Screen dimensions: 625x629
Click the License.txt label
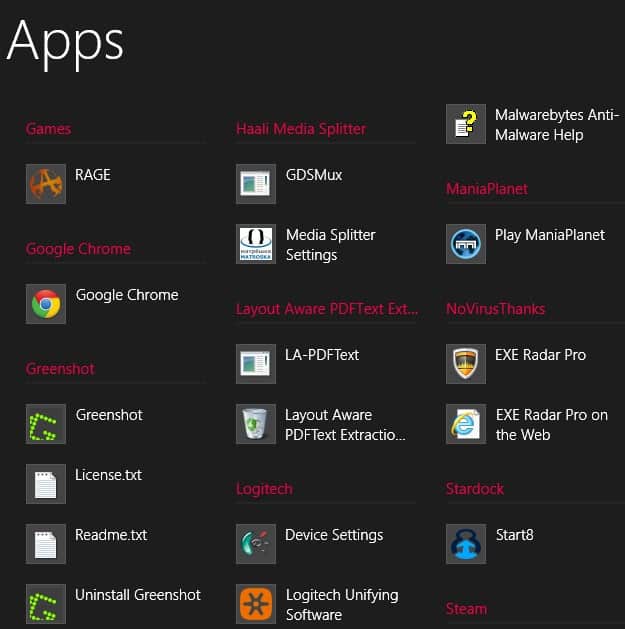(x=108, y=475)
